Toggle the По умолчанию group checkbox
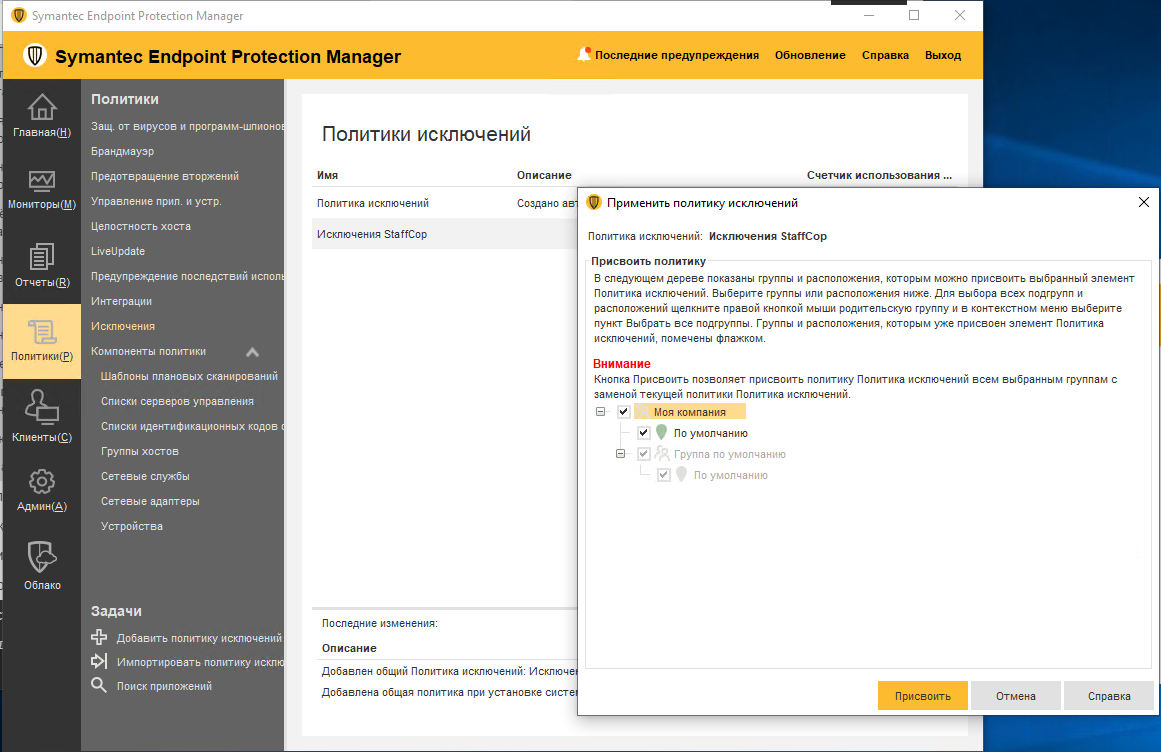This screenshot has width=1161, height=752. click(x=643, y=434)
